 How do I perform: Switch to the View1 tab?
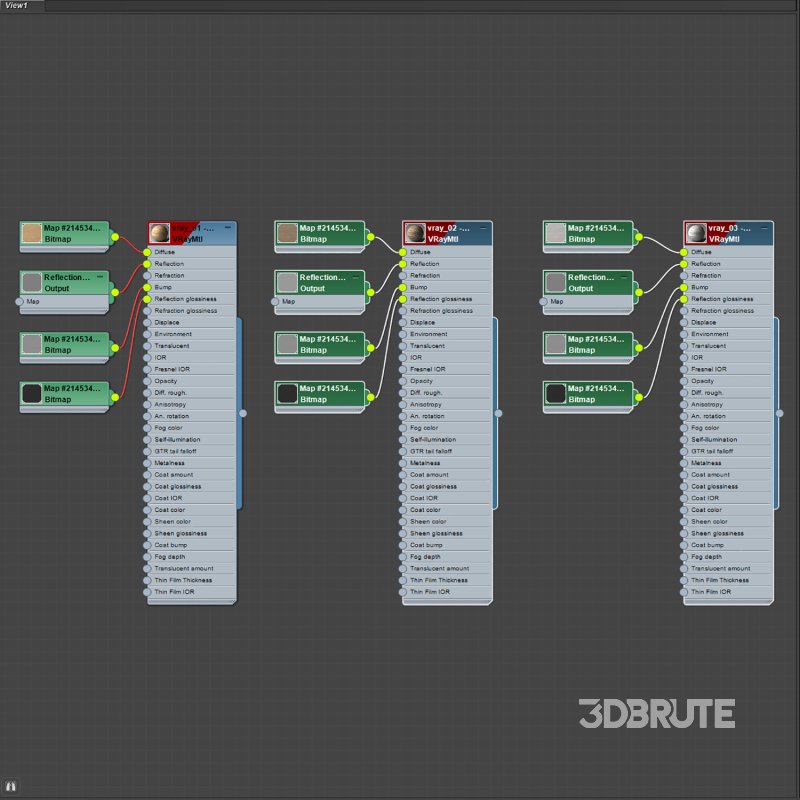(x=17, y=6)
